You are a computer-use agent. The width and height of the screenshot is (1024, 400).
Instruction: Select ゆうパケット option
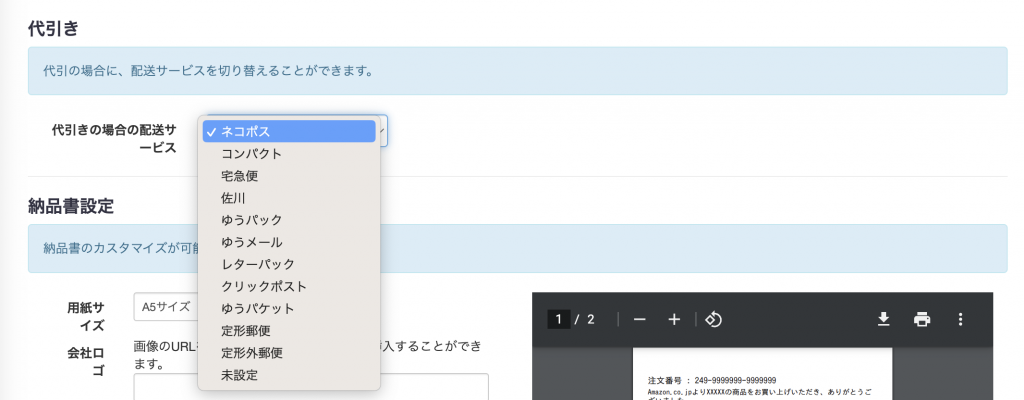(x=289, y=308)
